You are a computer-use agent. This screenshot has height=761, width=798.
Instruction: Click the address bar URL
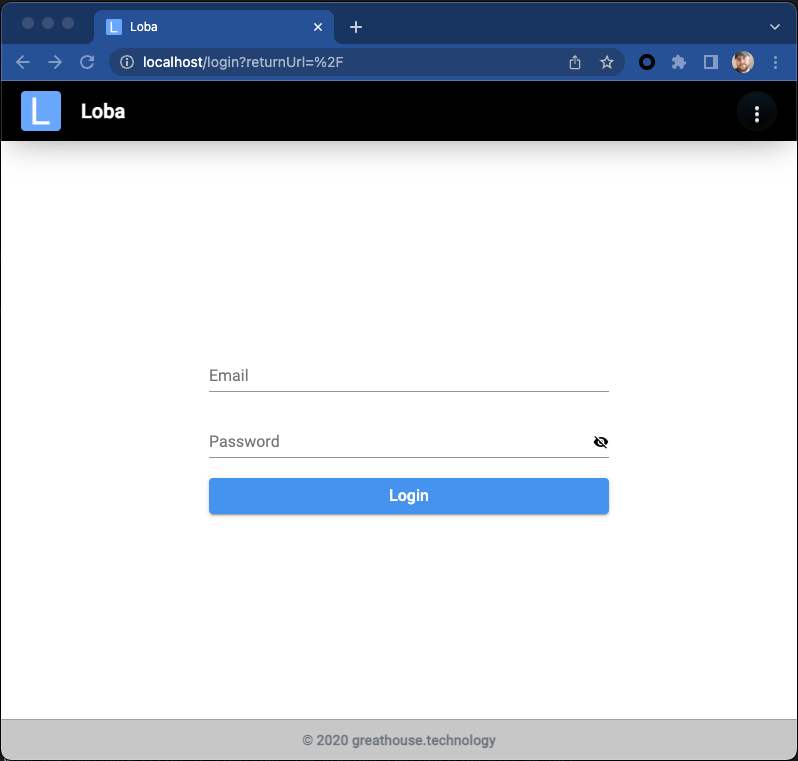tap(243, 62)
